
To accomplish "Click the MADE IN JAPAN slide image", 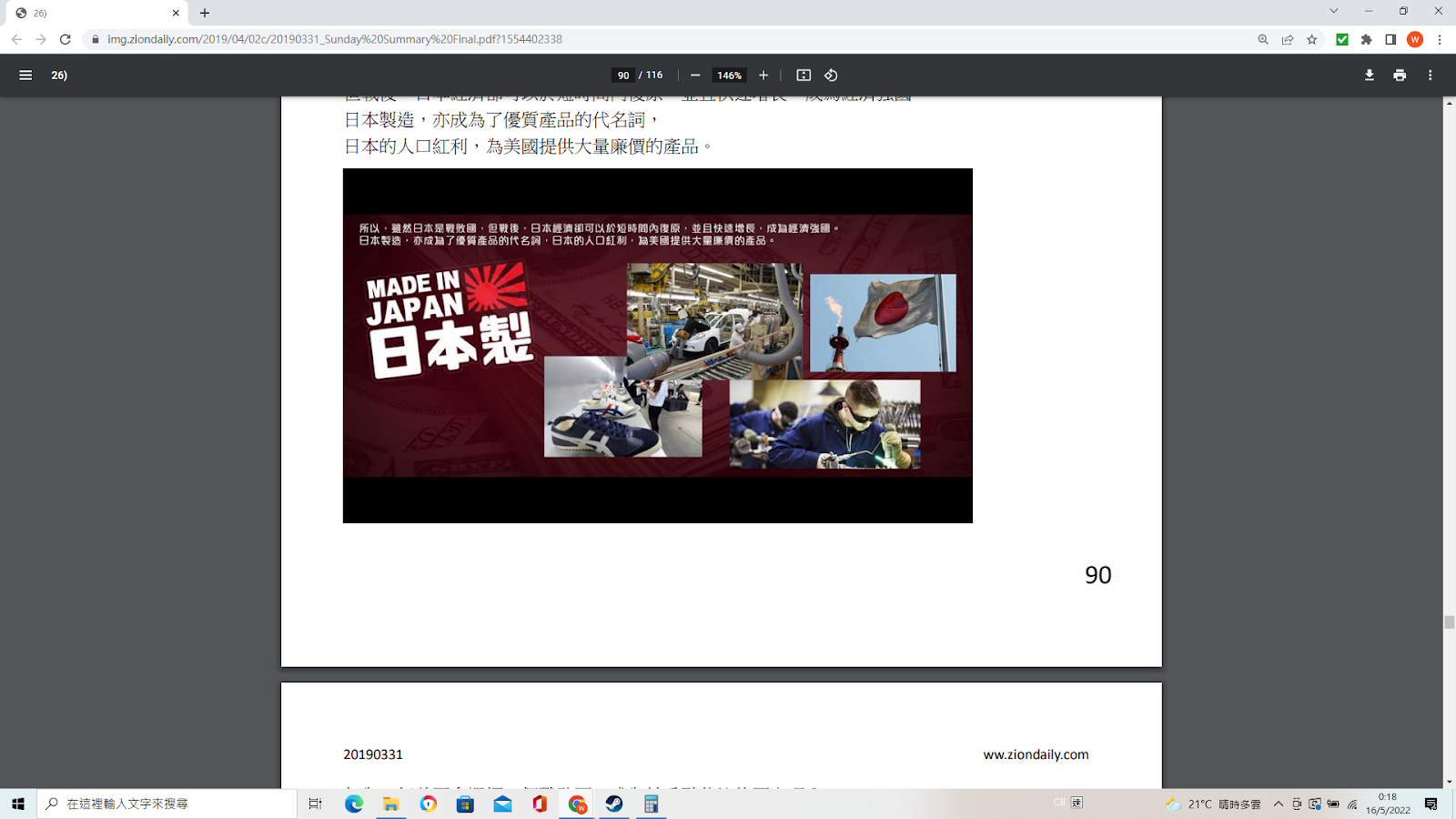I will (658, 346).
